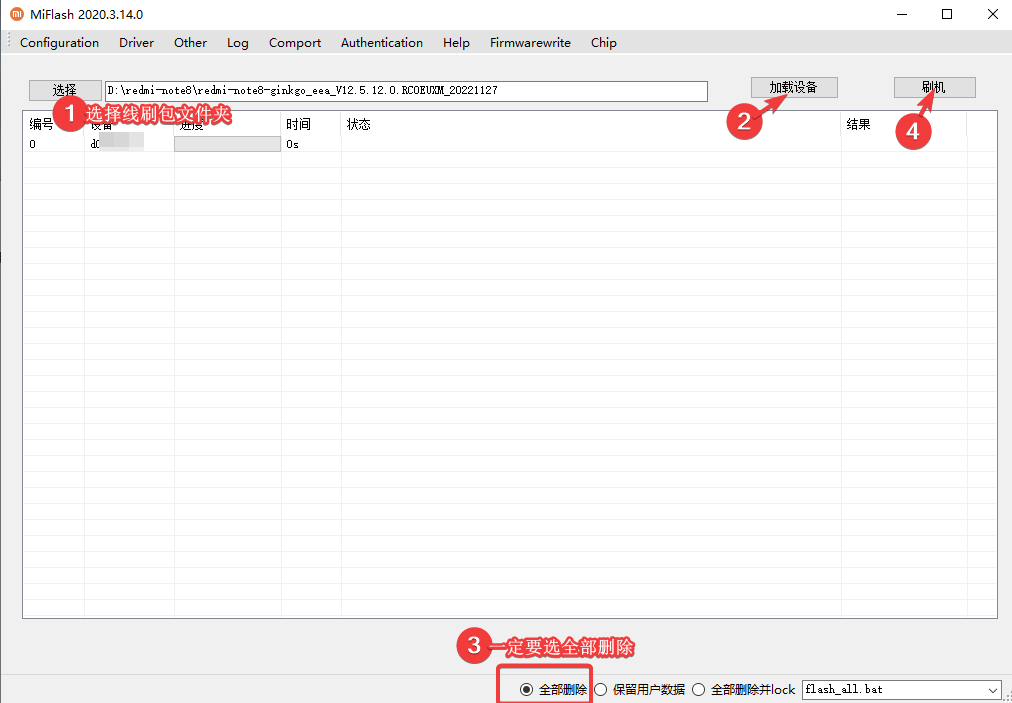Image resolution: width=1012 pixels, height=703 pixels.
Task: Open the Other menu
Action: coord(190,43)
